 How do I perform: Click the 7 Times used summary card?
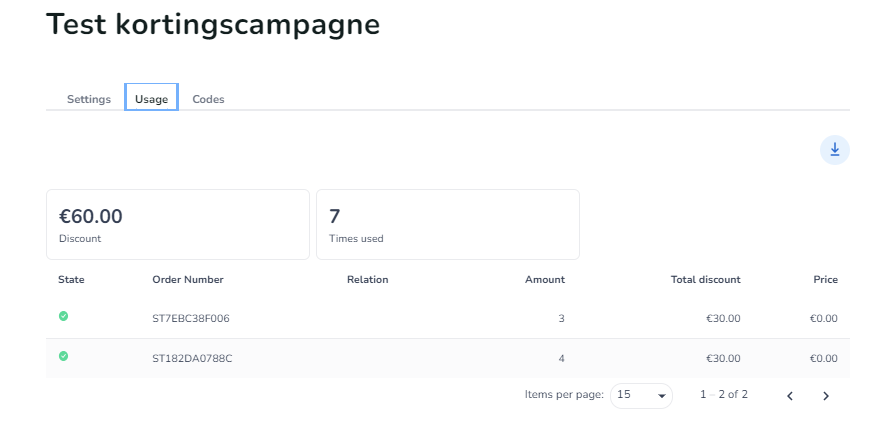(447, 225)
